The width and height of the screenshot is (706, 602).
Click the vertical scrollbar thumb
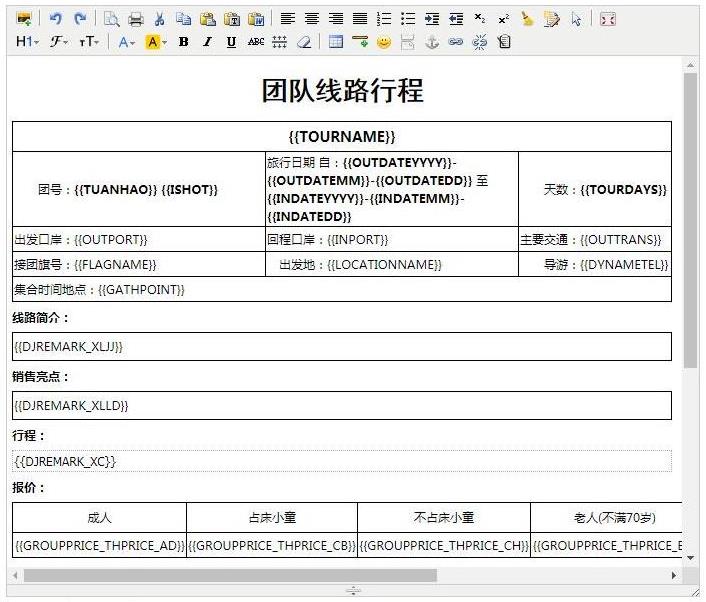(x=690, y=221)
